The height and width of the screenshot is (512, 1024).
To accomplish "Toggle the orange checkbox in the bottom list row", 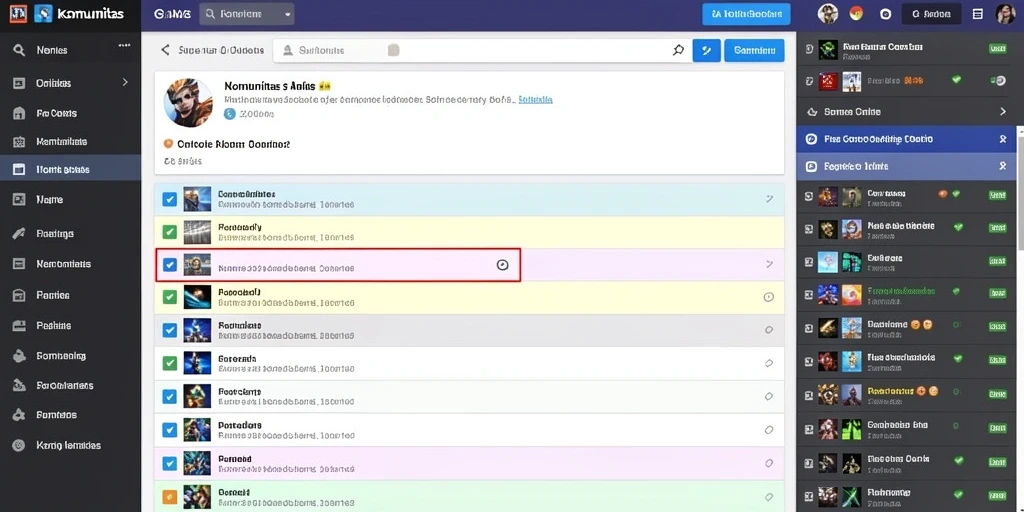I will click(x=170, y=496).
